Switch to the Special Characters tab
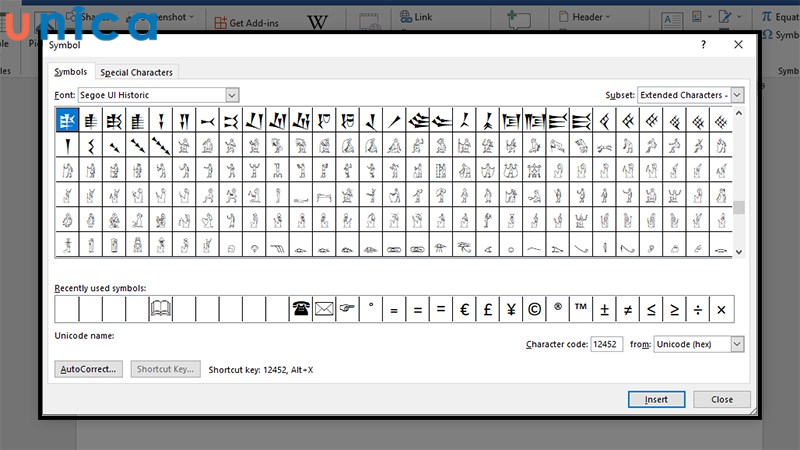800x450 pixels. point(136,72)
